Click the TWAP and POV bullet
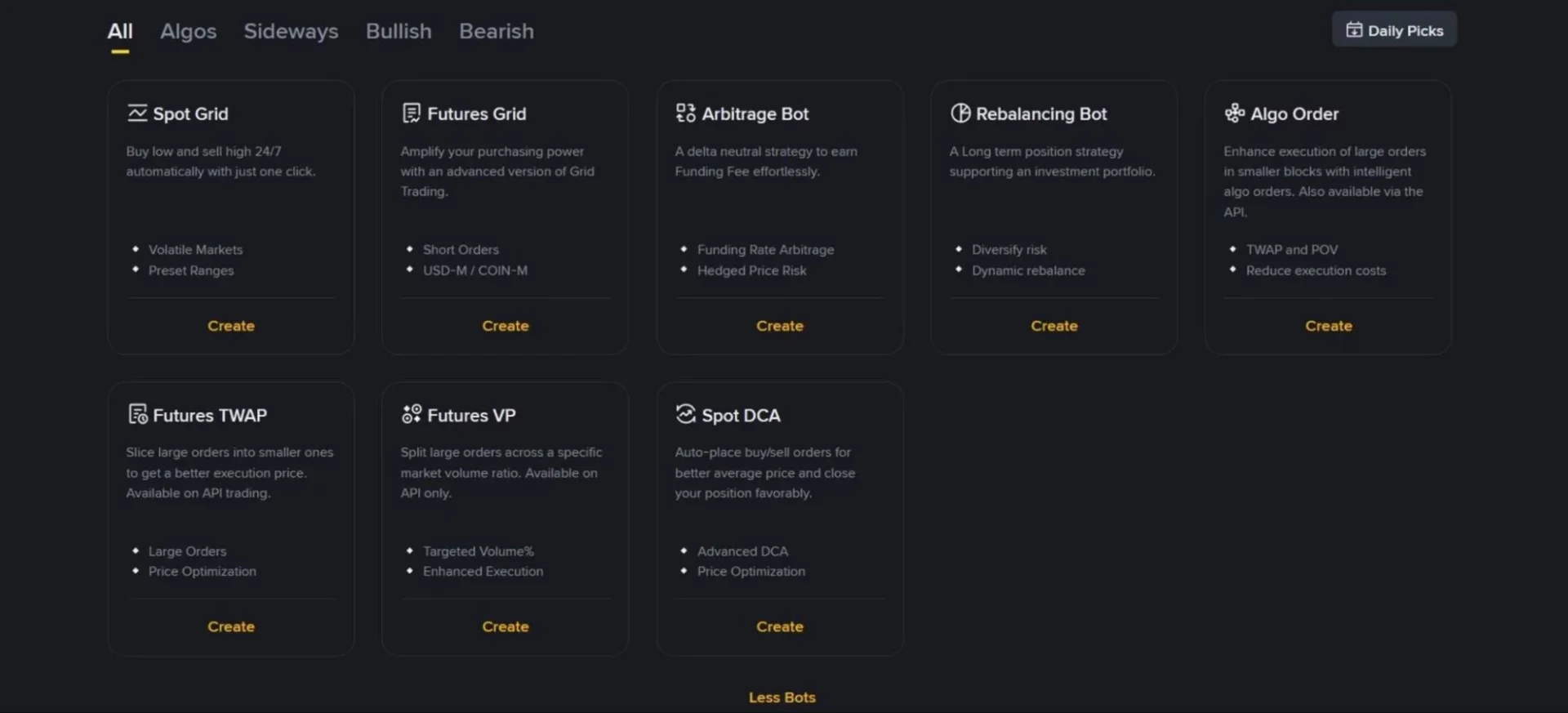 (x=1292, y=249)
